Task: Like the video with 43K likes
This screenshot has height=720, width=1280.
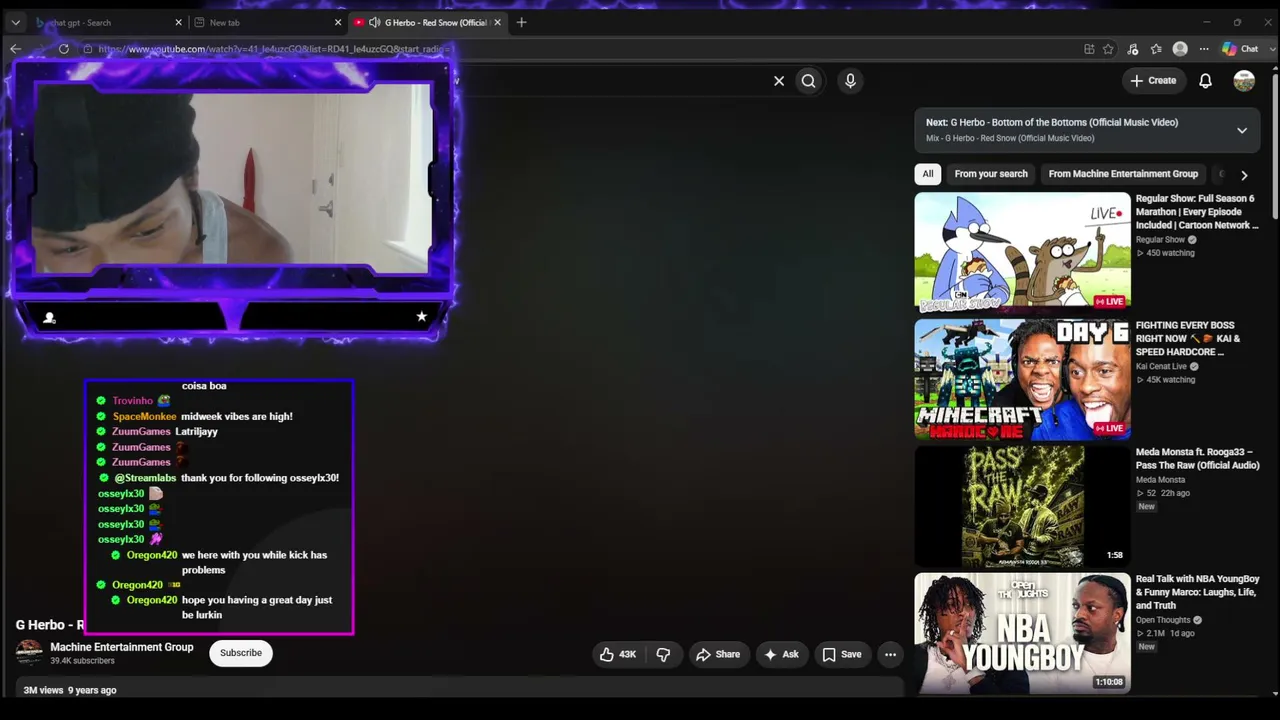Action: click(x=618, y=655)
